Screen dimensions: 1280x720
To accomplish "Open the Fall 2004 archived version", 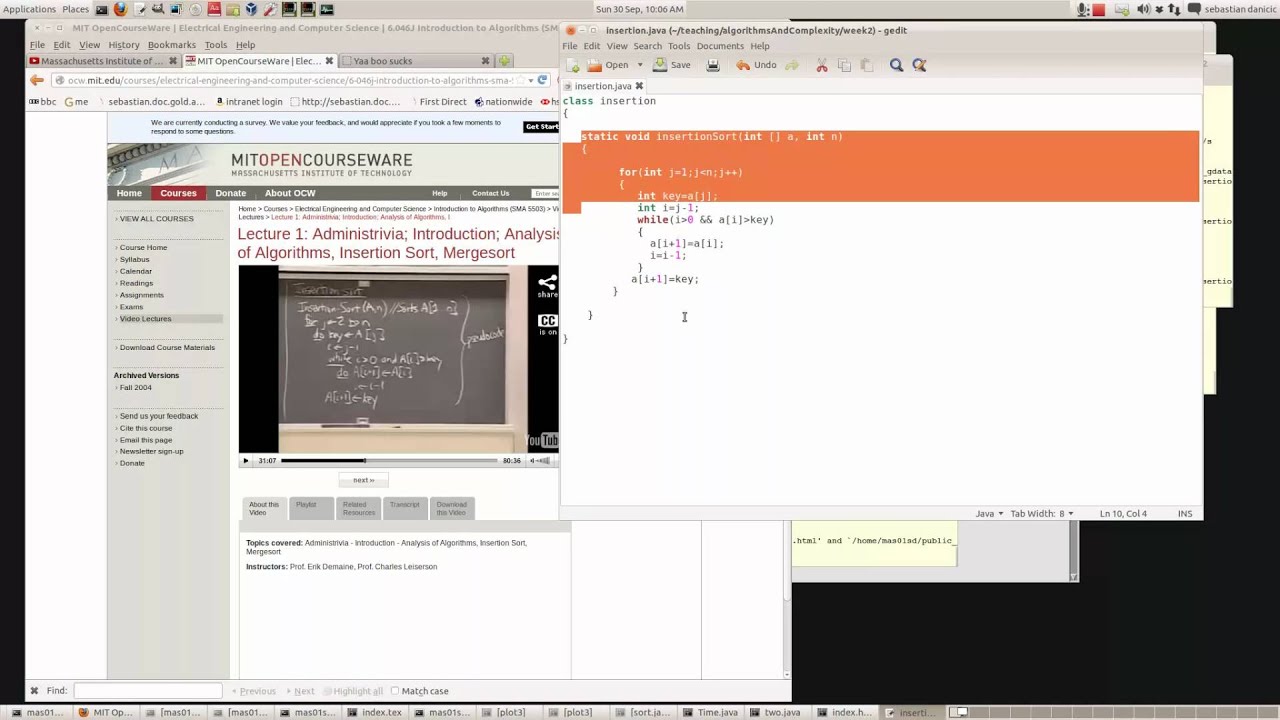I will pyautogui.click(x=135, y=387).
